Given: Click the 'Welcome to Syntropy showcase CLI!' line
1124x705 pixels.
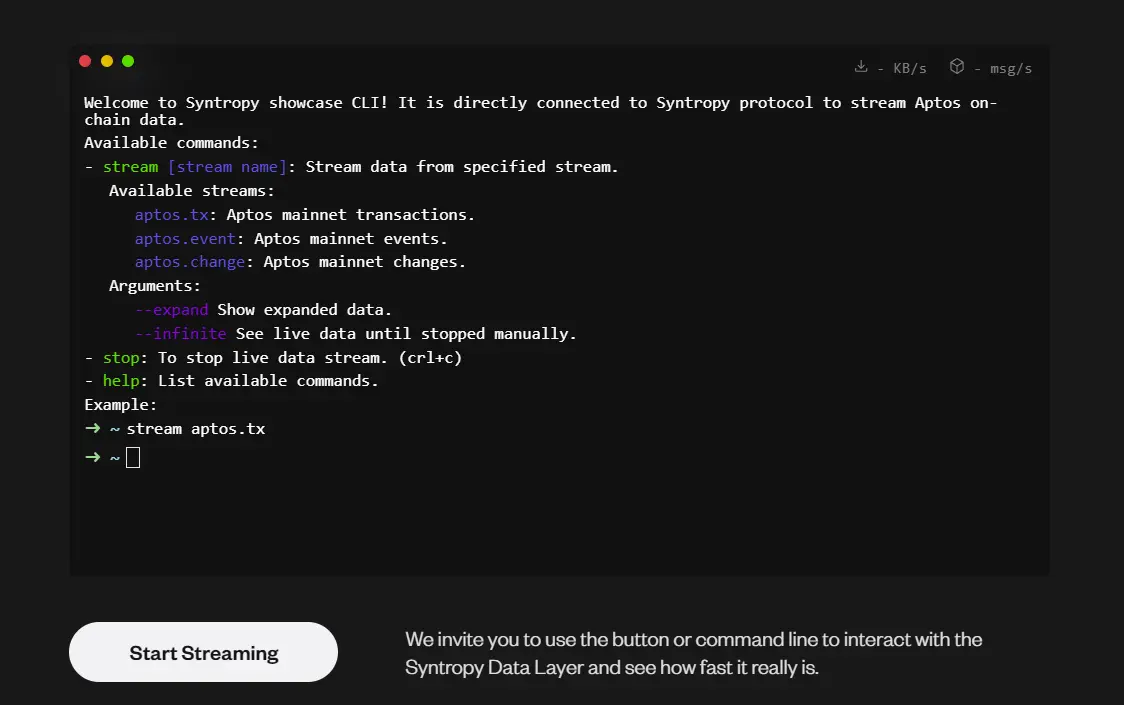Looking at the screenshot, I should coord(540,111).
